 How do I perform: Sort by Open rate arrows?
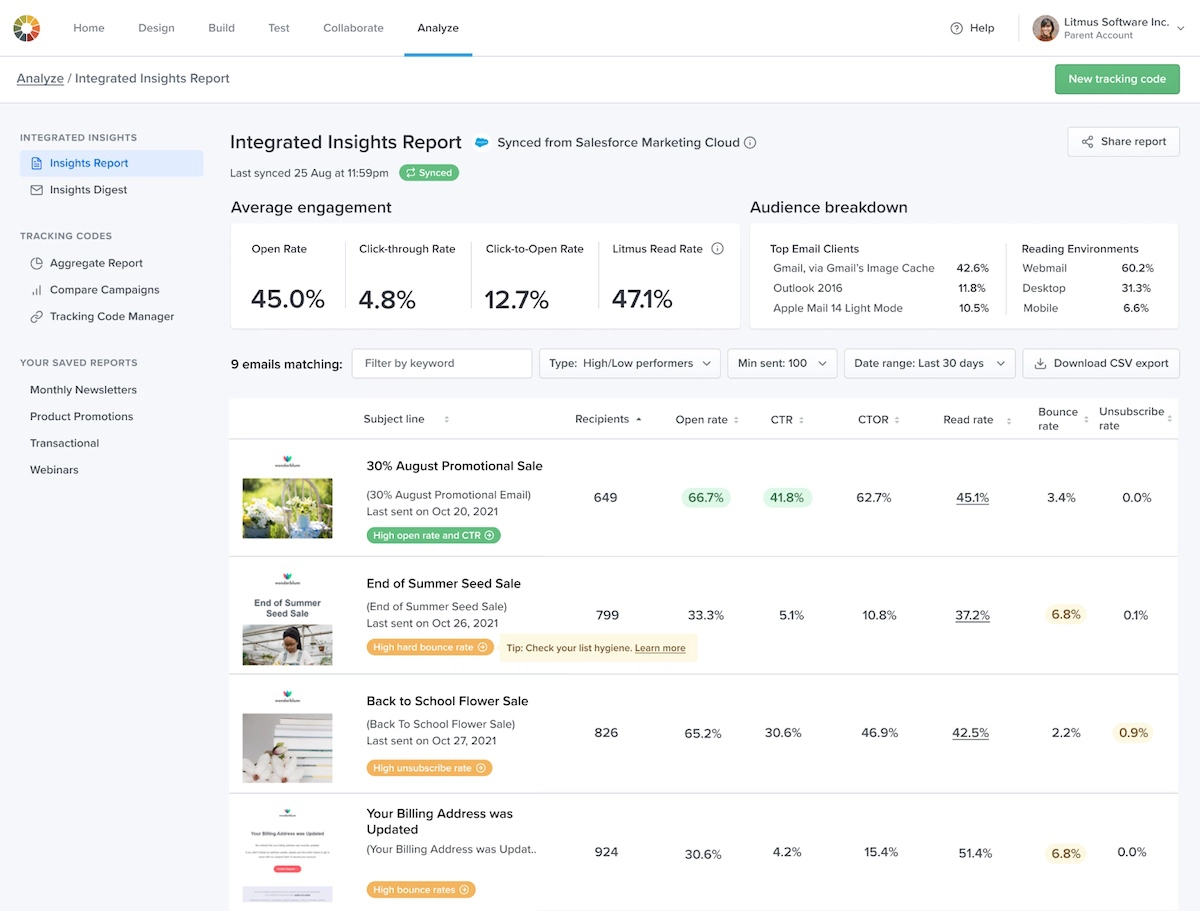coord(736,420)
